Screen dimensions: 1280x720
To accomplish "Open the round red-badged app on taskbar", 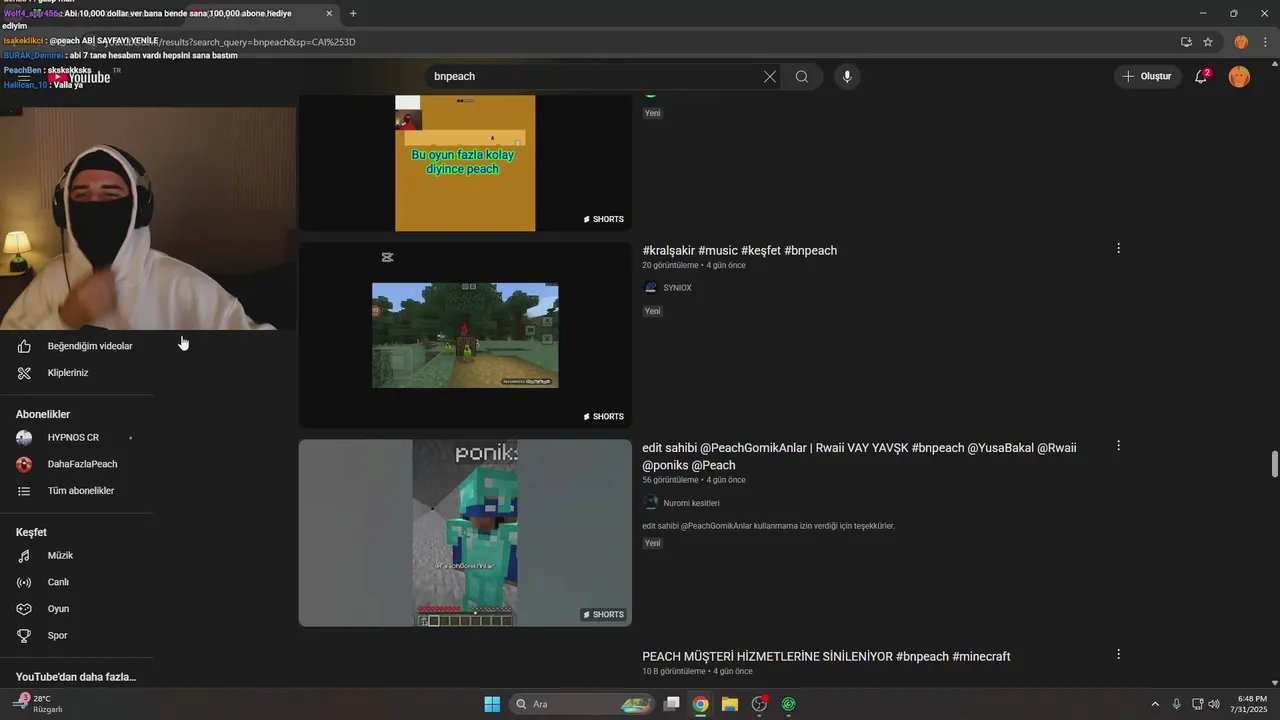I will coord(759,704).
